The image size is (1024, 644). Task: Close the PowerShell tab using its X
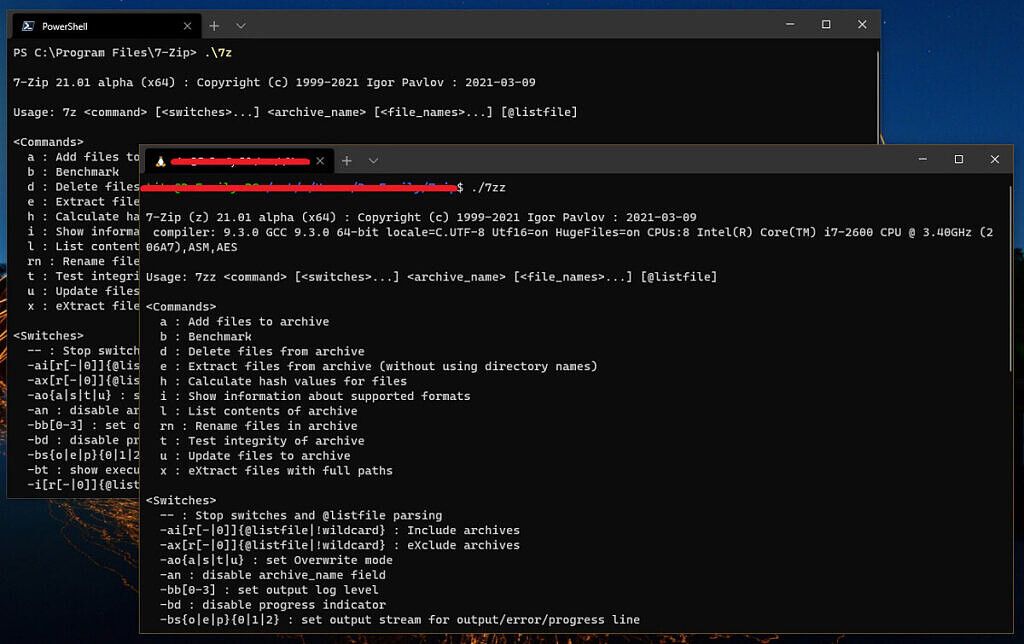186,24
